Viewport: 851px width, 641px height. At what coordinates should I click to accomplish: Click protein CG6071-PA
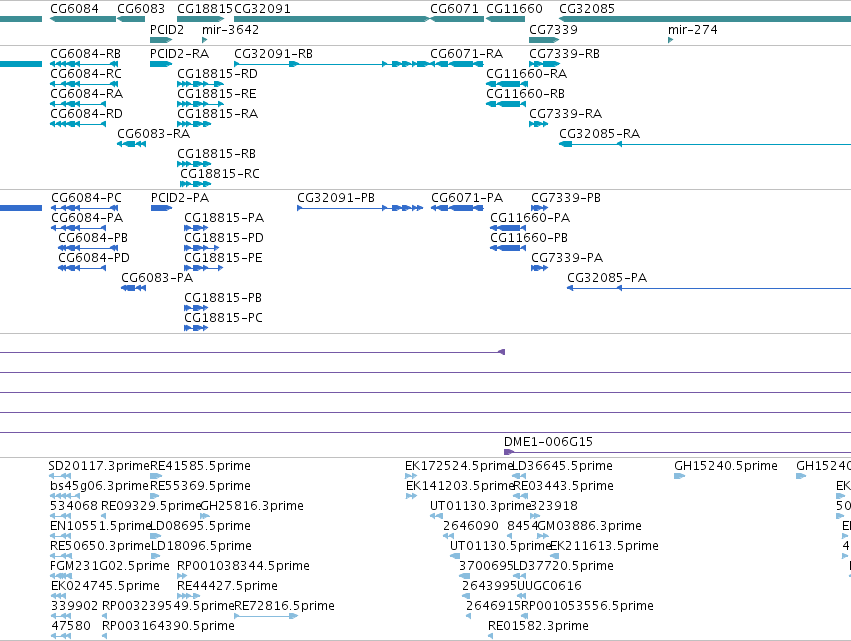tap(467, 198)
